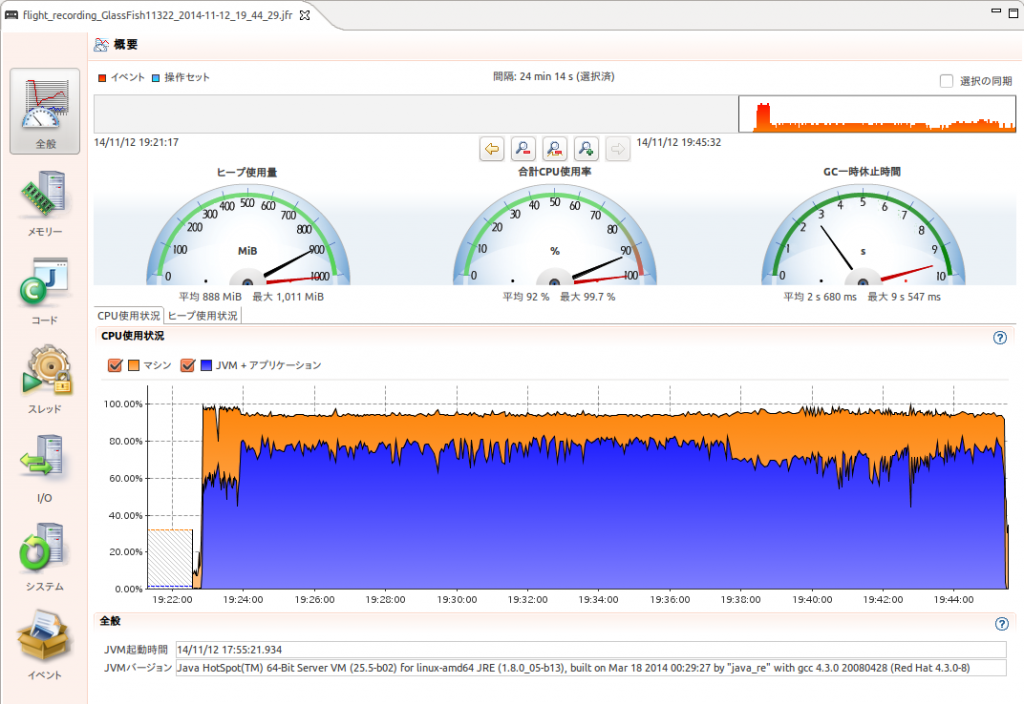Uncheck the JVM + アプリケーション series checkbox

[187, 366]
